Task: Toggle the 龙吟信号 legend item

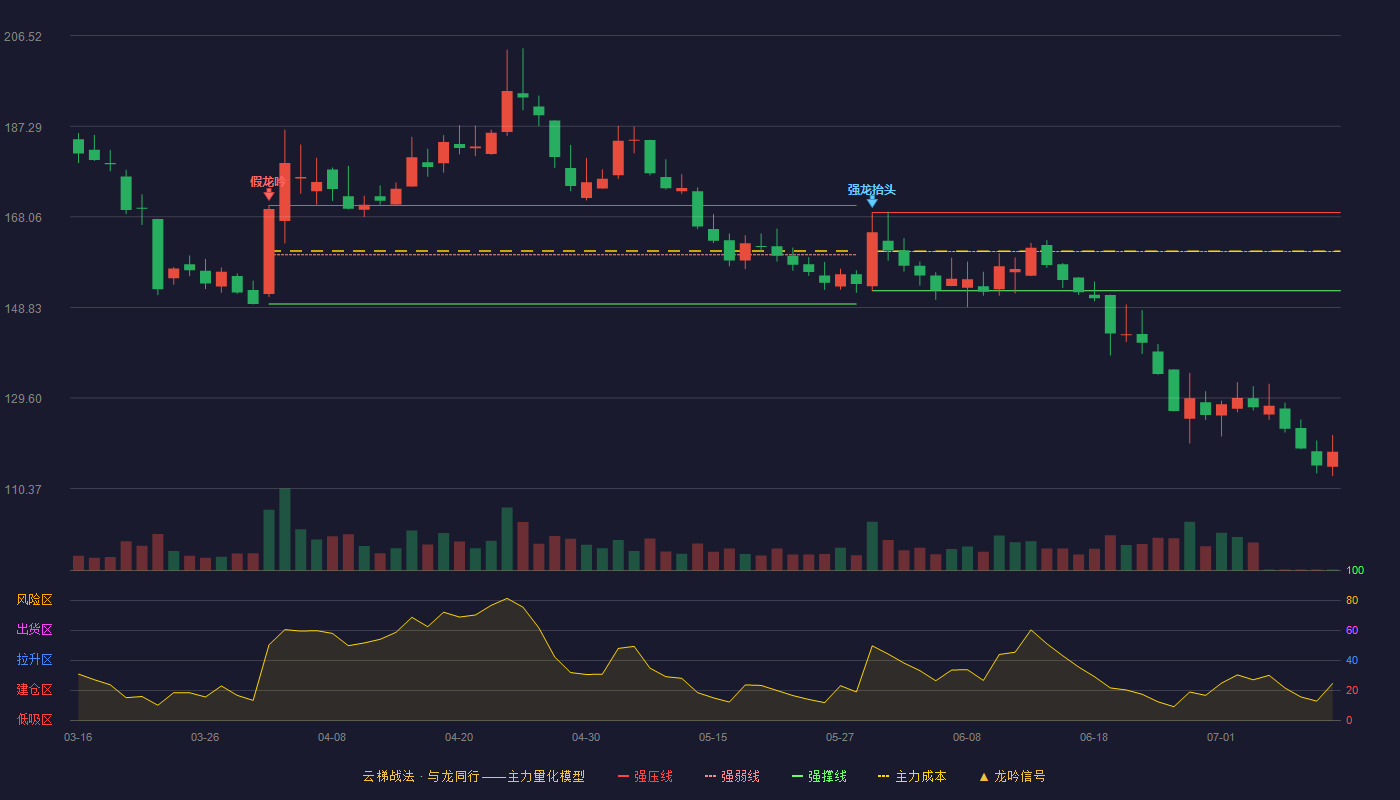Action: (x=1012, y=776)
